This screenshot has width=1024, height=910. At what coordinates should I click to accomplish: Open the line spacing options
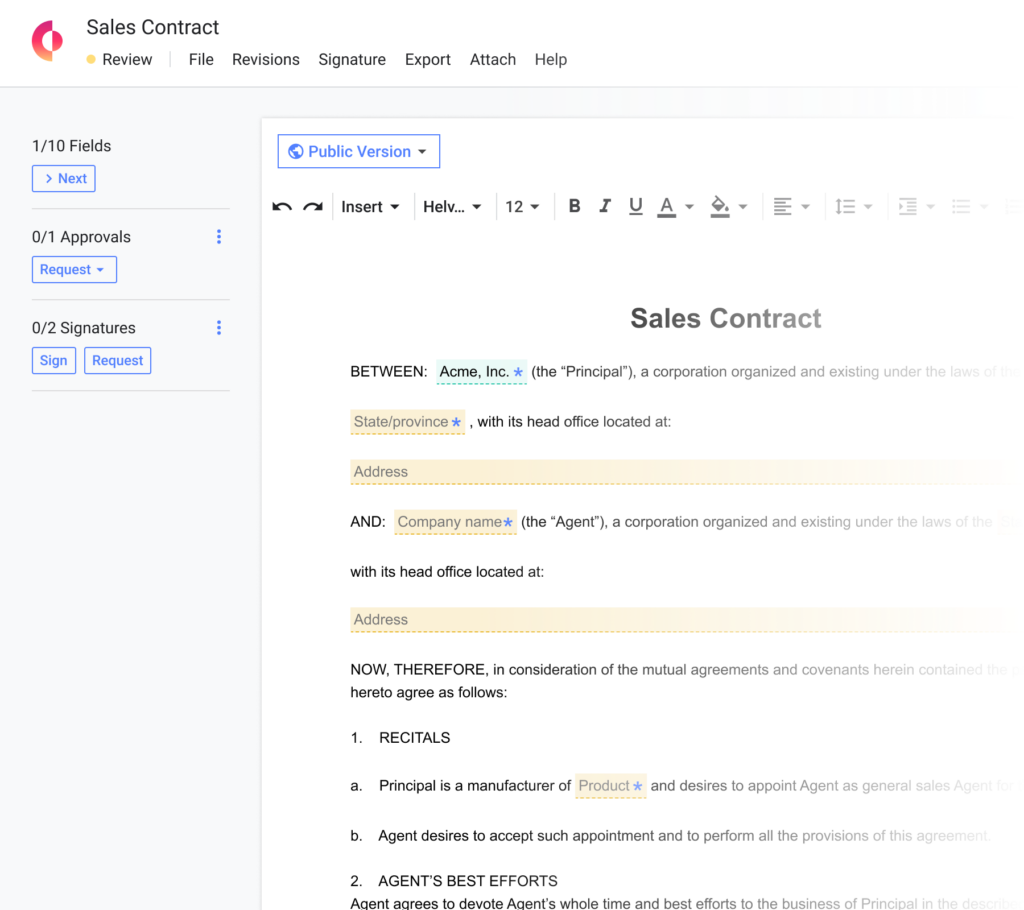pos(853,207)
